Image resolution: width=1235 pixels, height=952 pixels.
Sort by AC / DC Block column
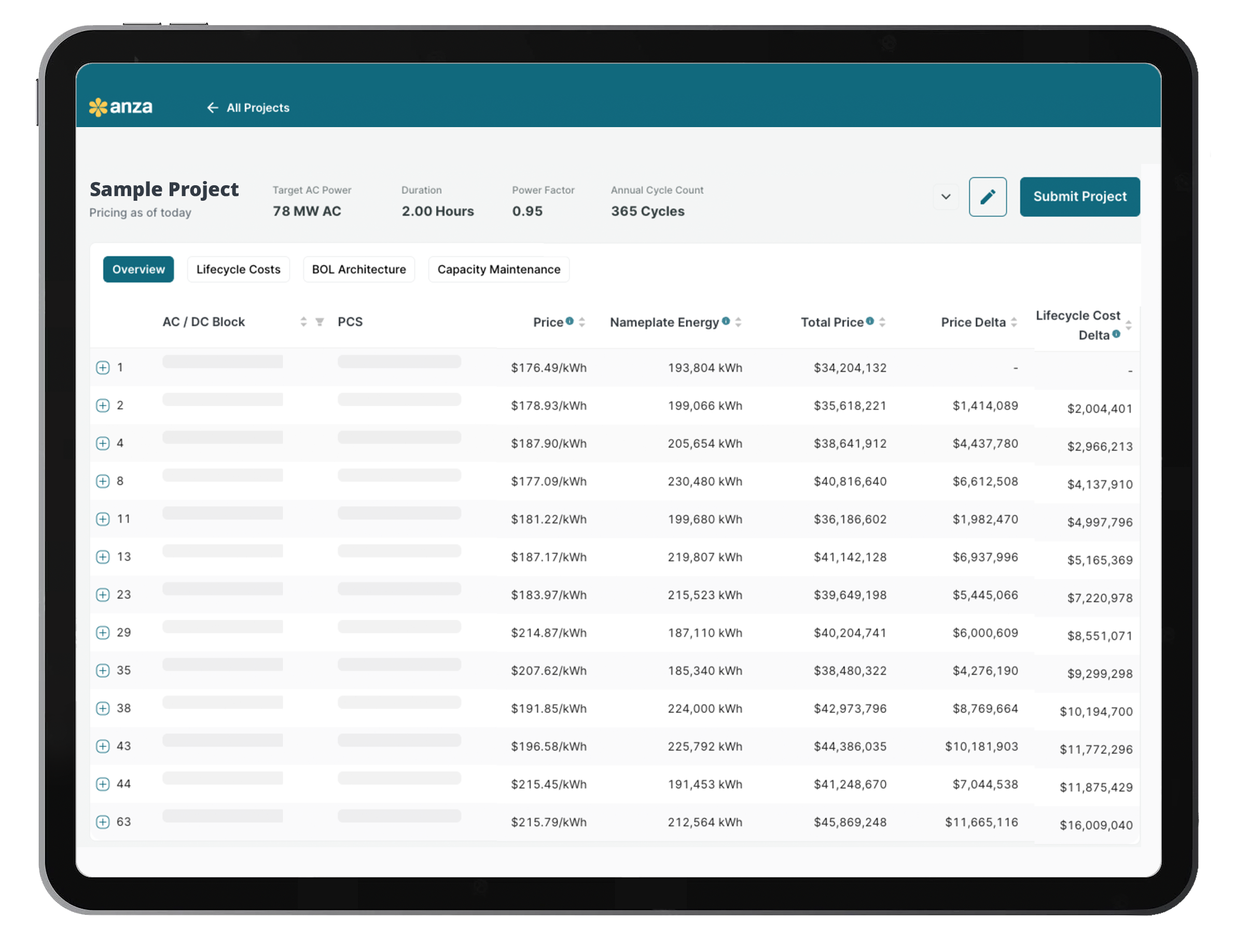pyautogui.click(x=303, y=322)
